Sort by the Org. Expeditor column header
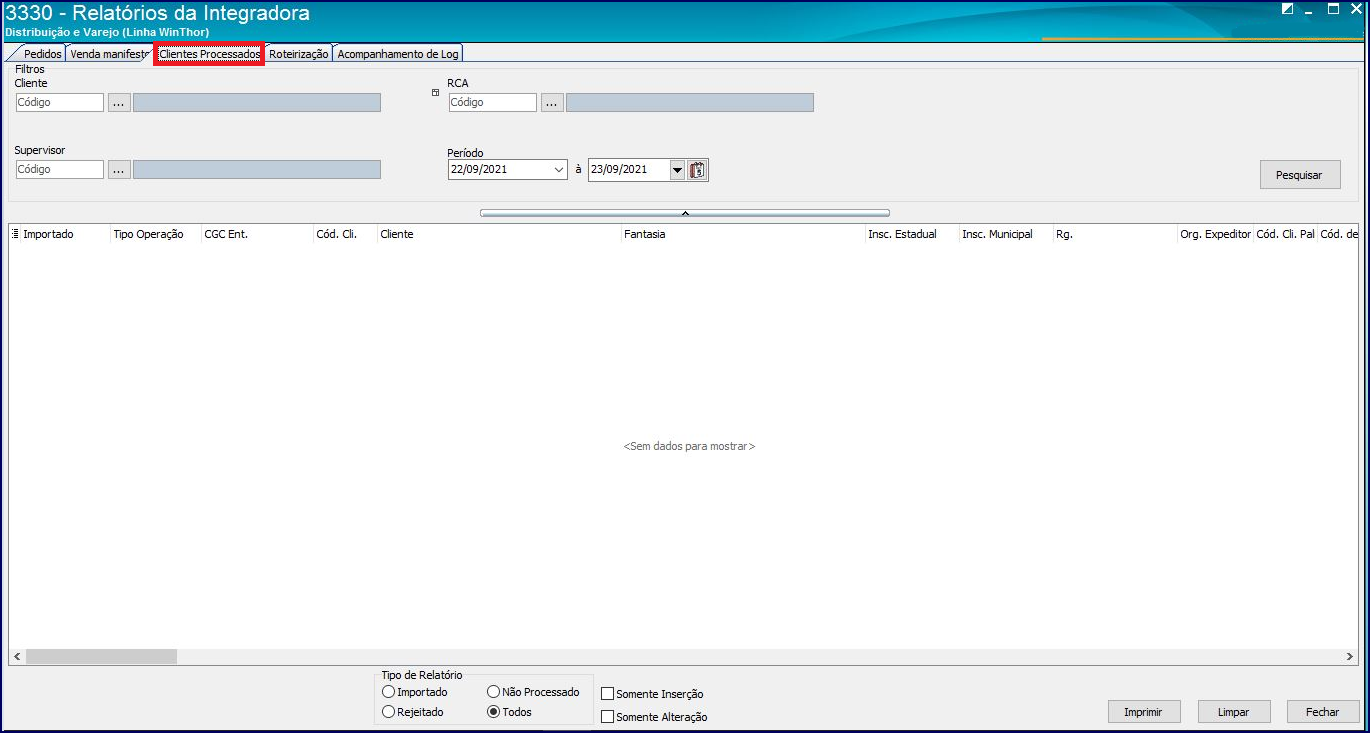The image size is (1370, 733). tap(1215, 234)
